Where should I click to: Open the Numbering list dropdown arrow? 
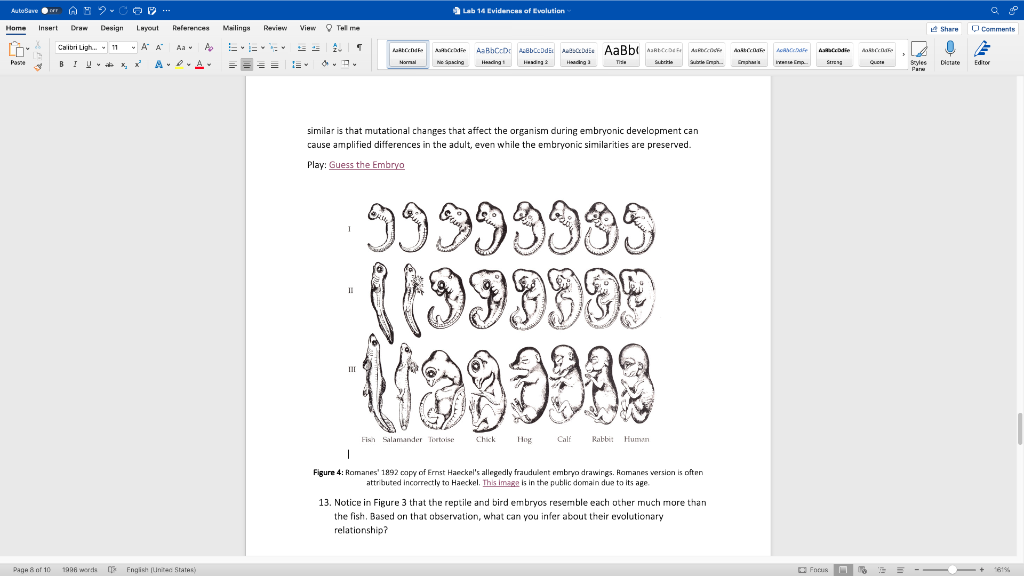point(263,47)
